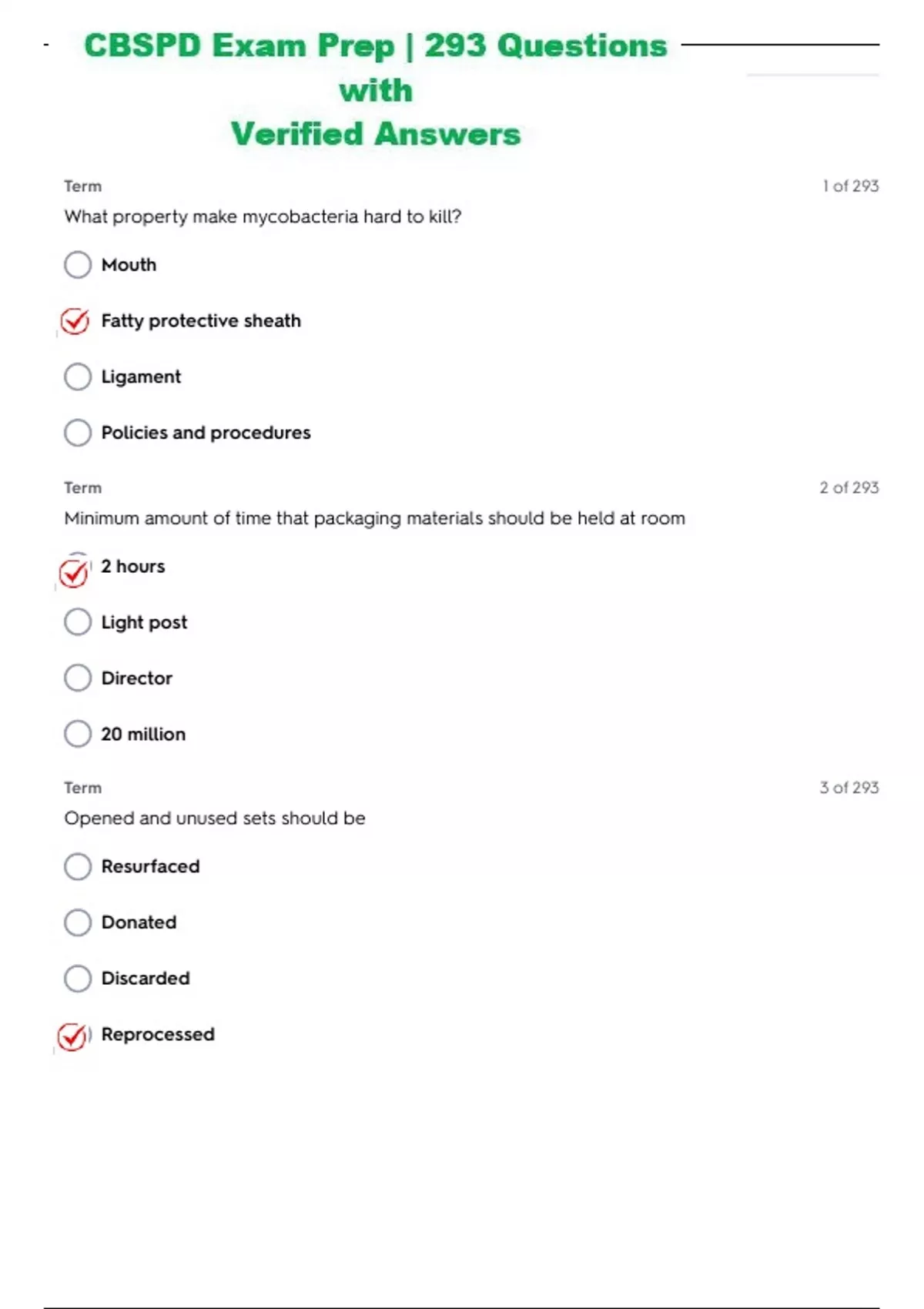Select the Light post radio button

[x=78, y=622]
